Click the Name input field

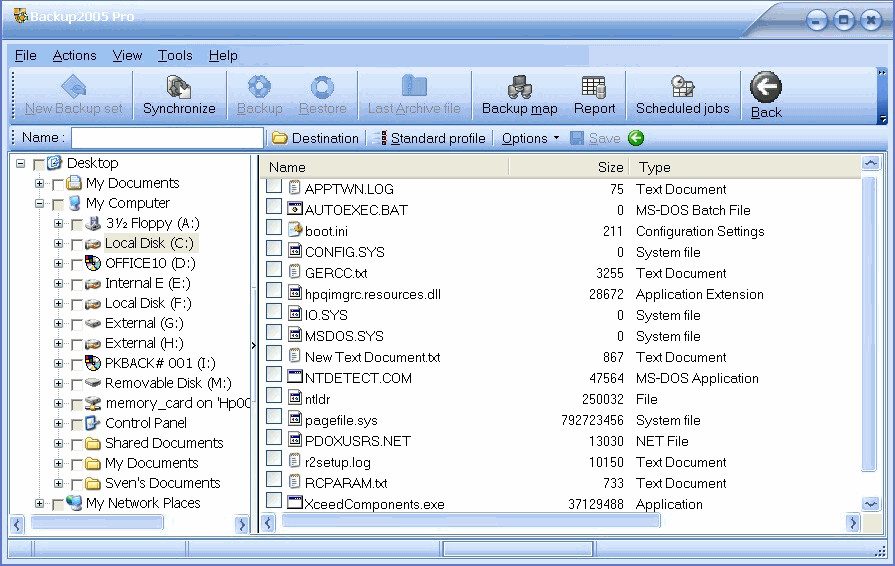point(167,138)
